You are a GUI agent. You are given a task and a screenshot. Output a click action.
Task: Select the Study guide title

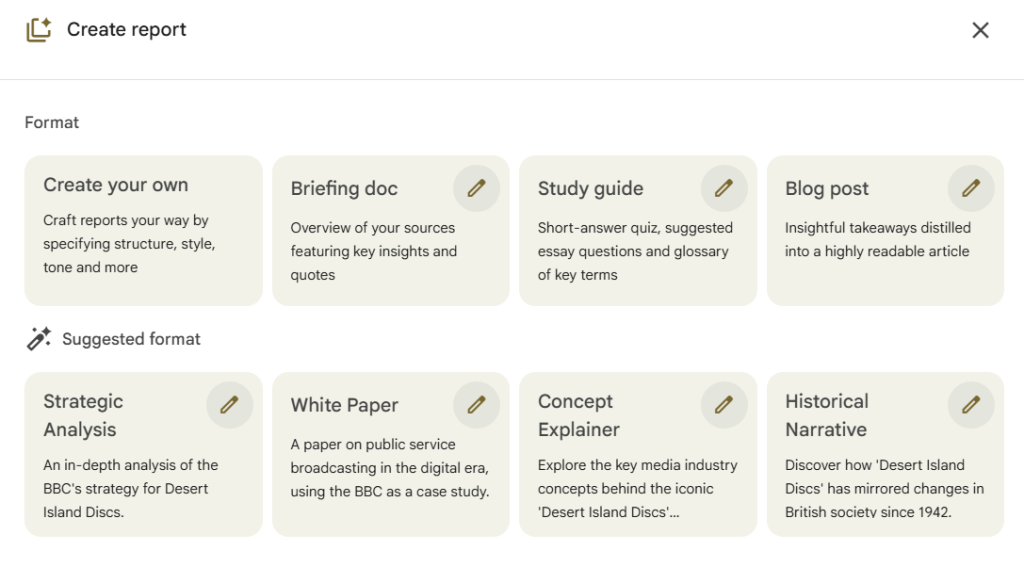click(590, 189)
